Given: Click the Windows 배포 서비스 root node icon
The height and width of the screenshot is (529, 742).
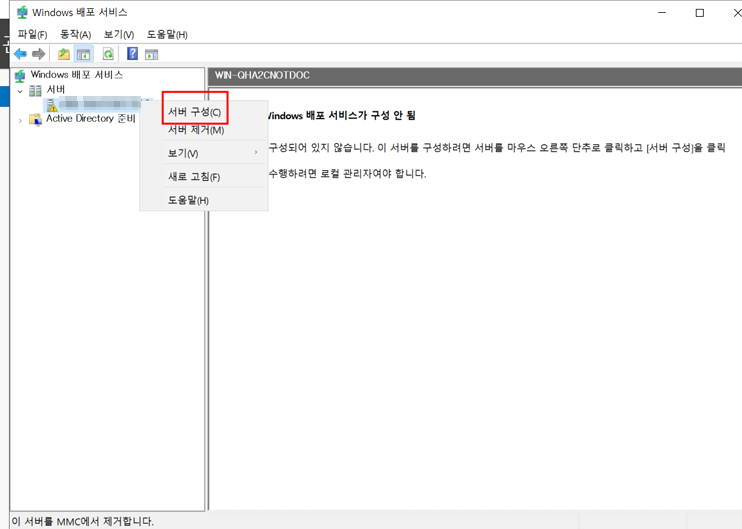Looking at the screenshot, I should pyautogui.click(x=20, y=75).
